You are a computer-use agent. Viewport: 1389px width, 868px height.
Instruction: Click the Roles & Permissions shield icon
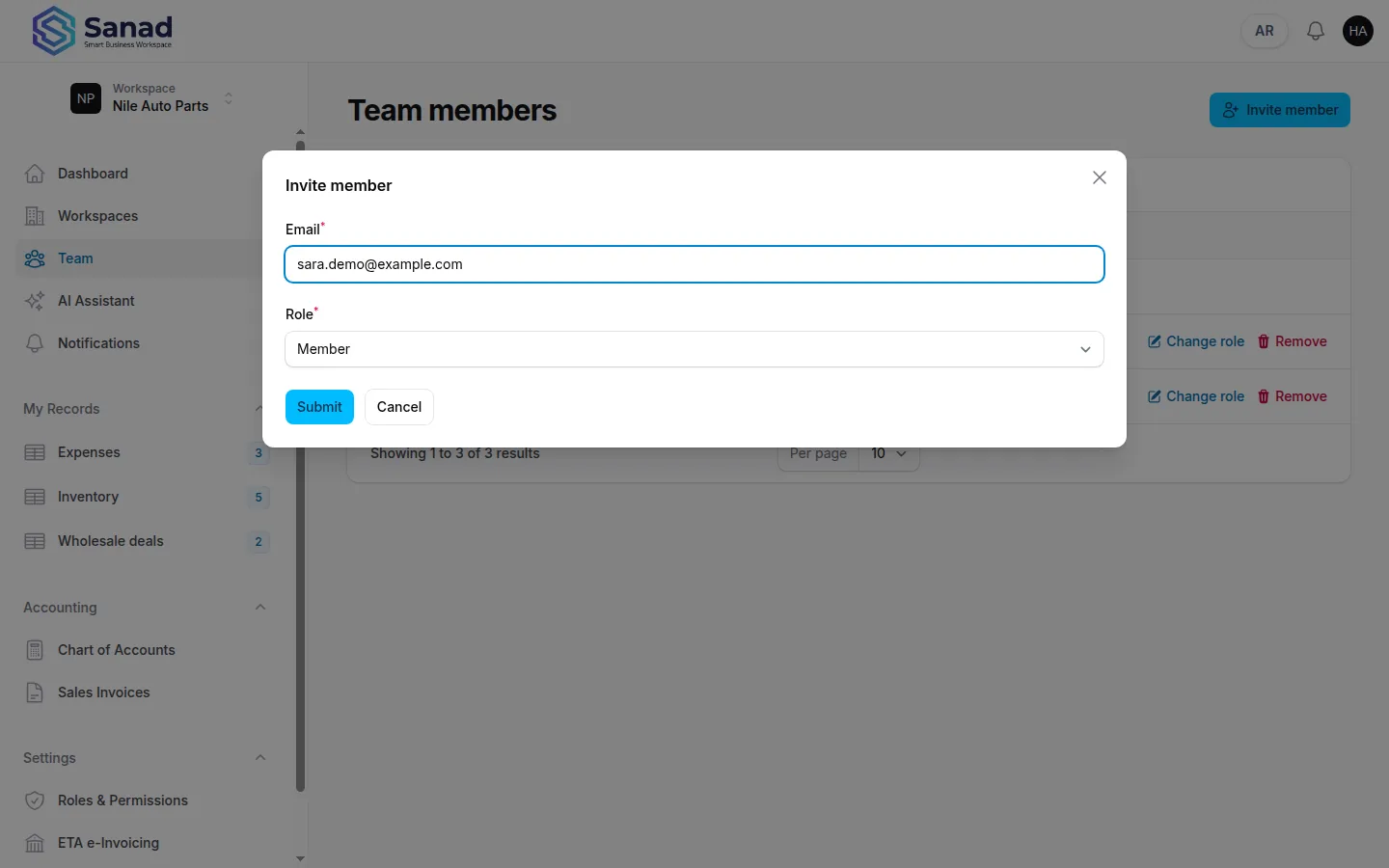pyautogui.click(x=35, y=800)
